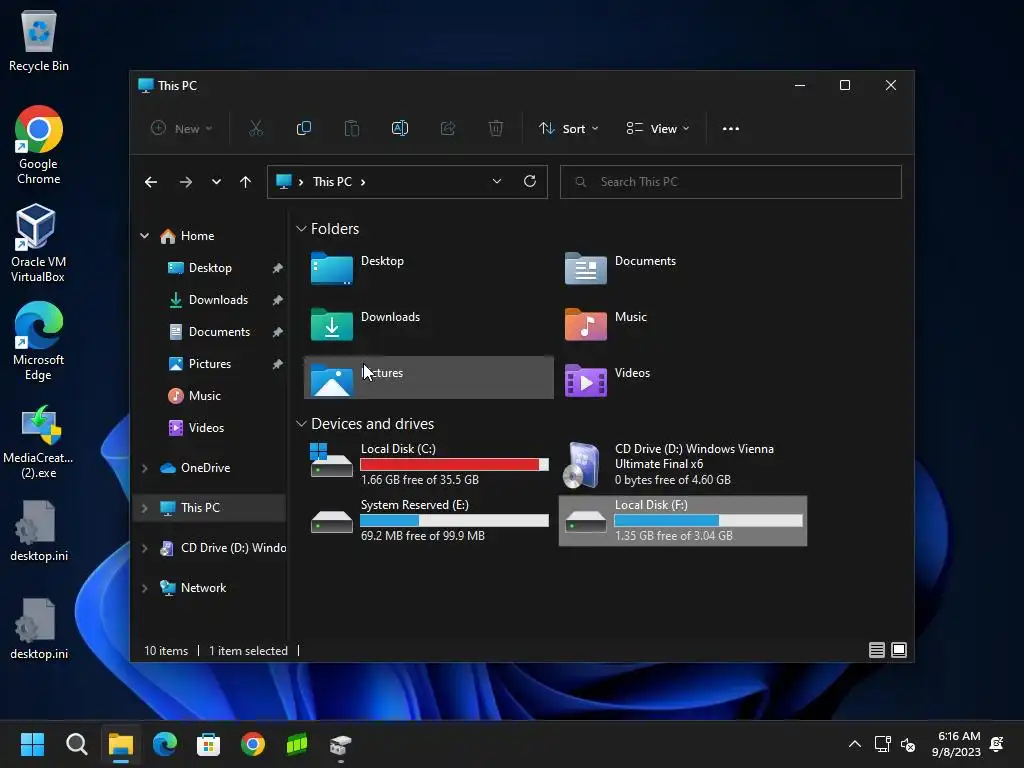
Task: Select System Reserved (E:) drive
Action: click(x=428, y=520)
